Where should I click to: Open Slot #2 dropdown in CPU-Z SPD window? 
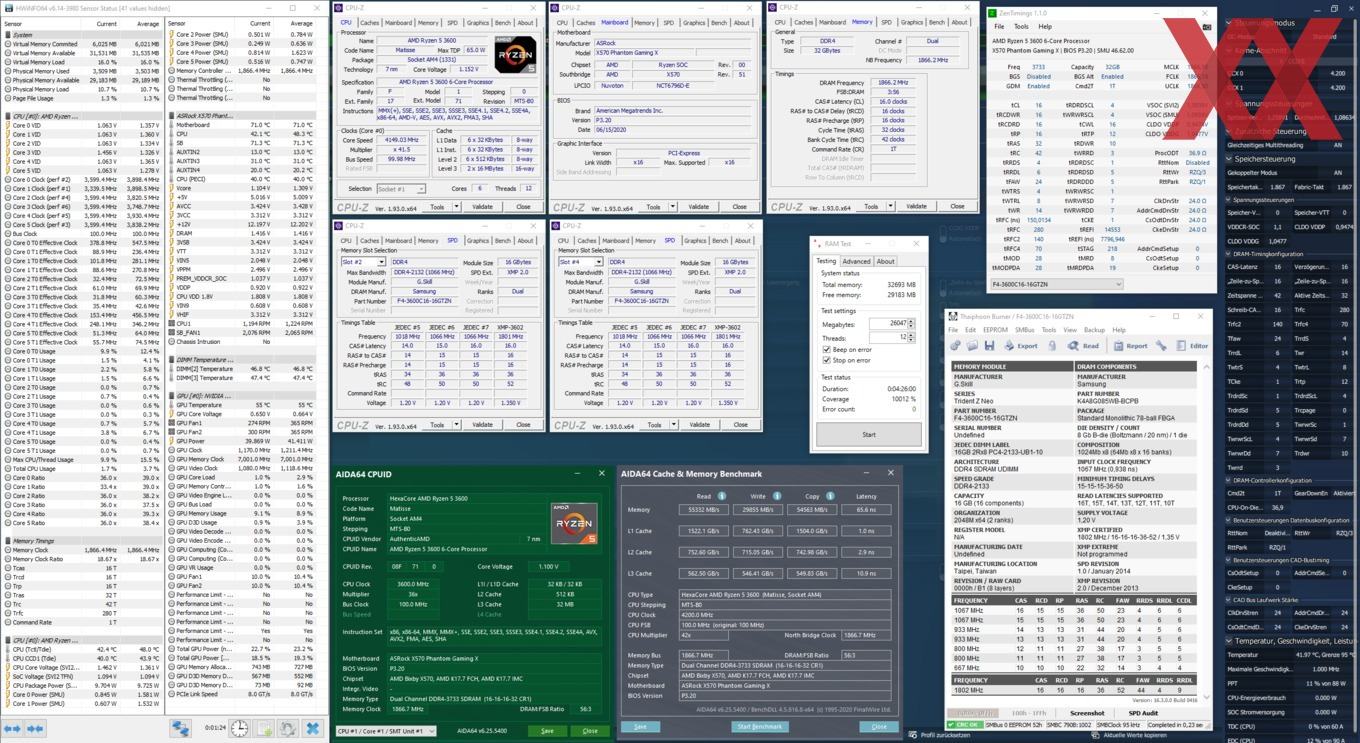362,262
